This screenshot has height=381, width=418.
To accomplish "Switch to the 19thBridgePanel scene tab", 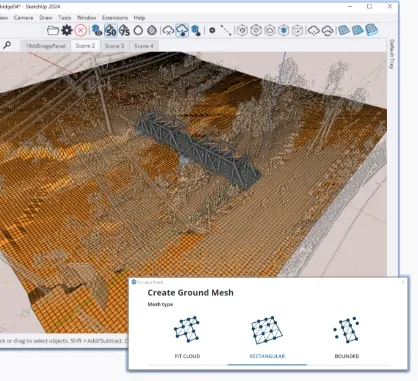I will coord(45,46).
